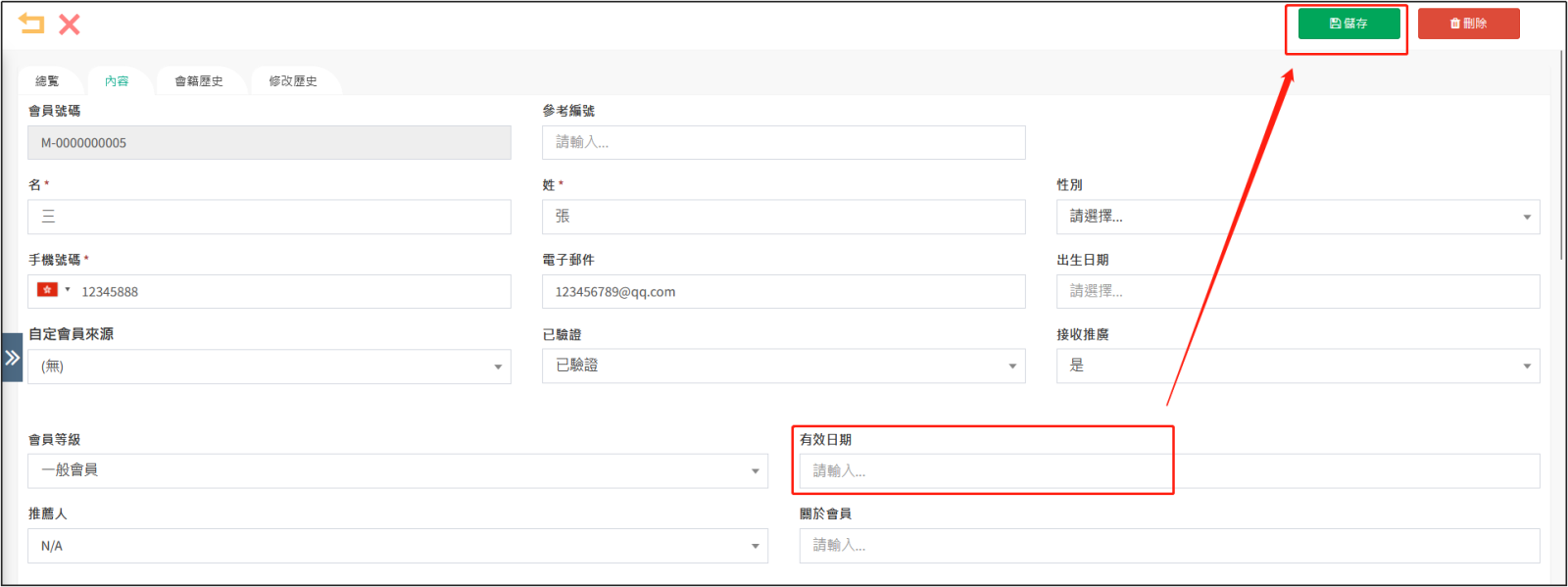1568x587 pixels.
Task: Focus the 參考編號 text field
Action: 783,142
